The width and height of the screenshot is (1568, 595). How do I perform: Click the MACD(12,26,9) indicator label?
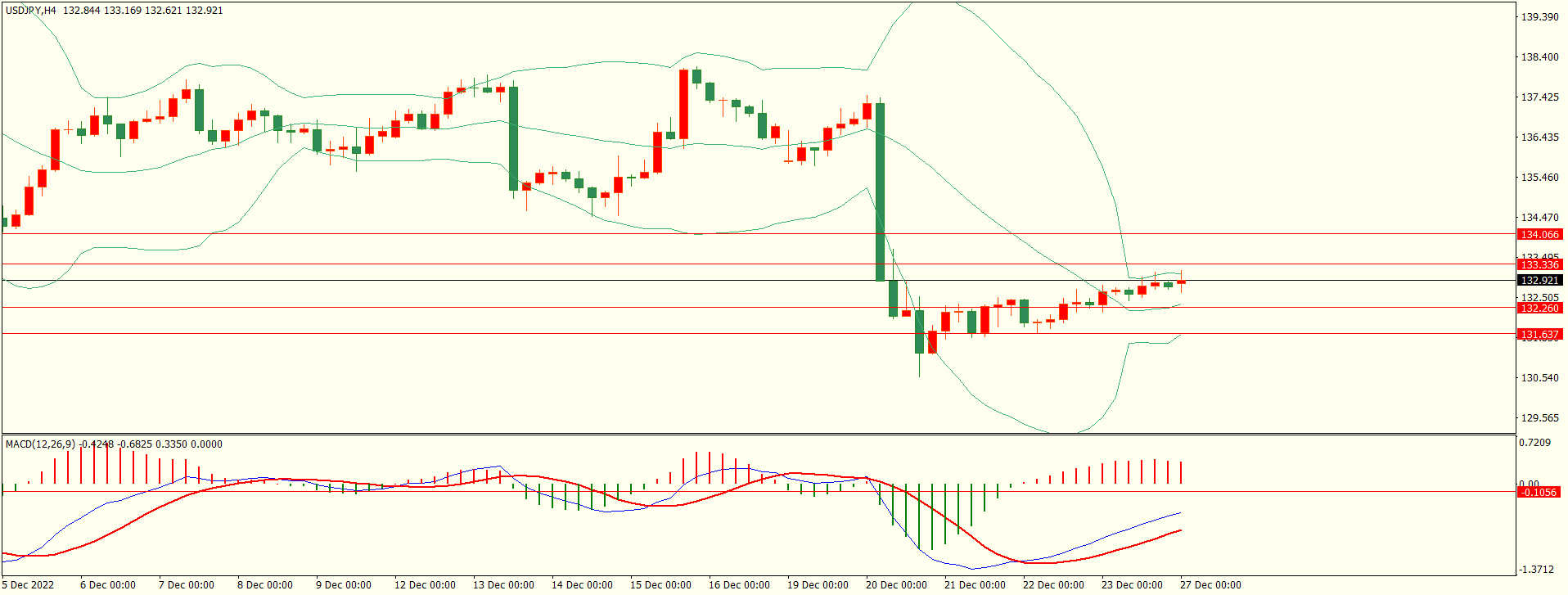[x=40, y=444]
